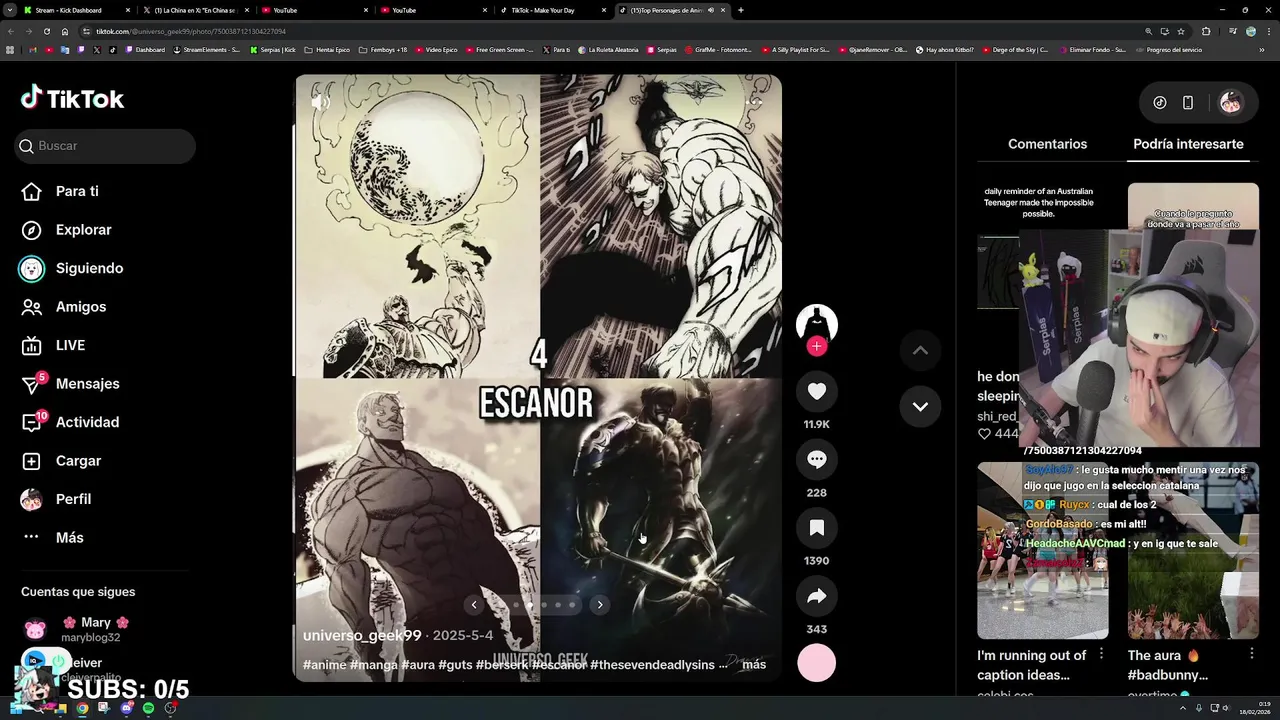Image resolution: width=1280 pixels, height=720 pixels.
Task: Open a new browser tab
Action: 740,10
